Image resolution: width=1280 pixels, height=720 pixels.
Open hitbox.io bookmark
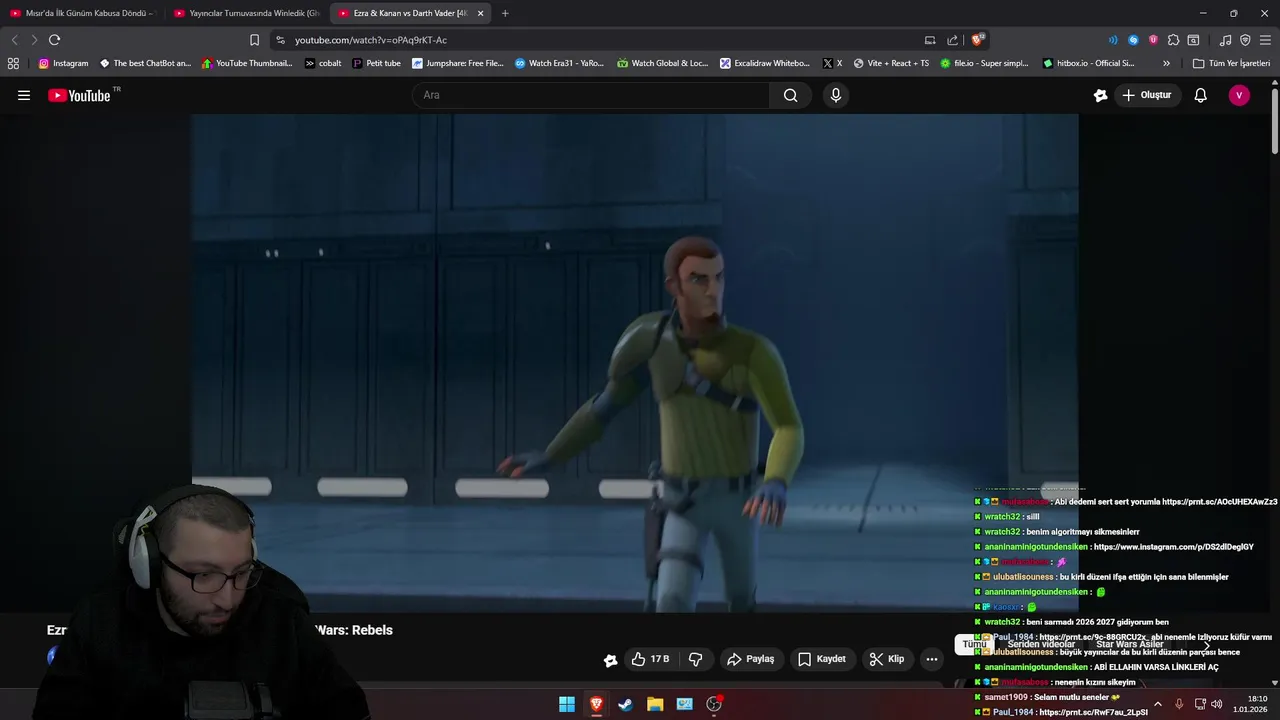(1089, 63)
